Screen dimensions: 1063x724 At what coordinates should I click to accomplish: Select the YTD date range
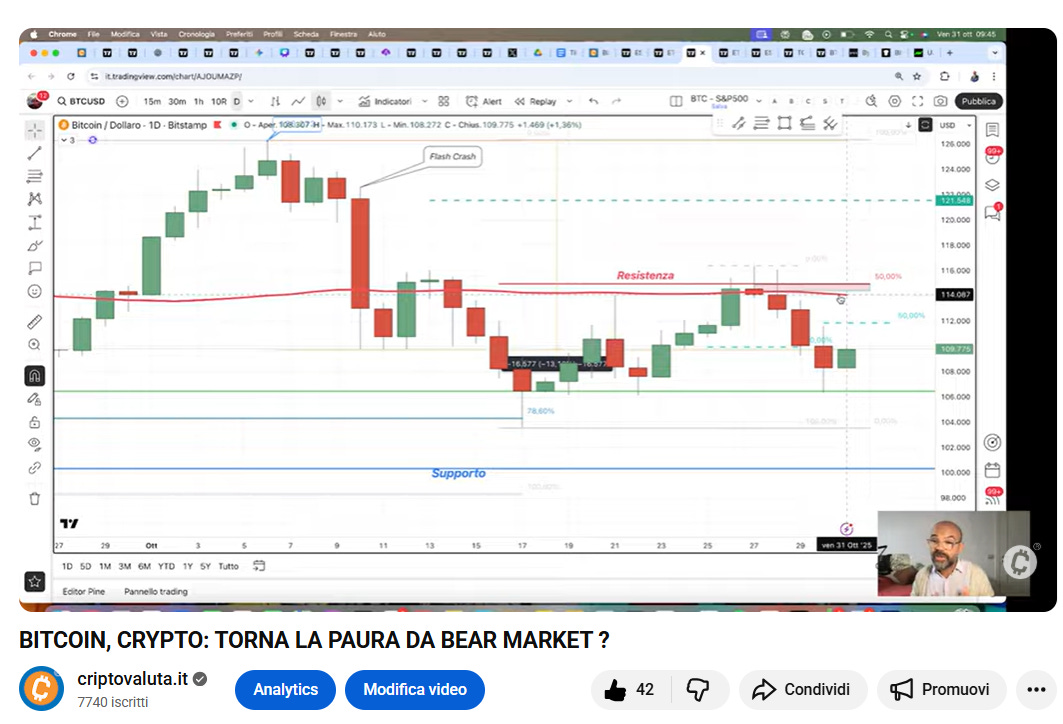tap(166, 566)
